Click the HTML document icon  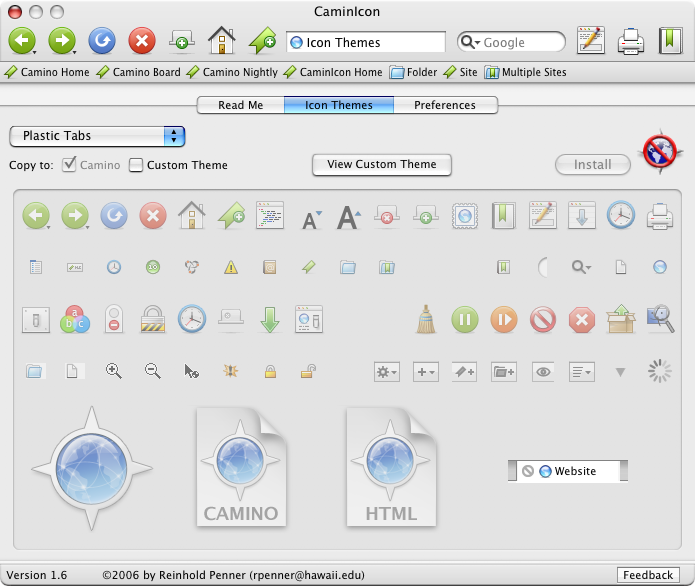pos(391,467)
